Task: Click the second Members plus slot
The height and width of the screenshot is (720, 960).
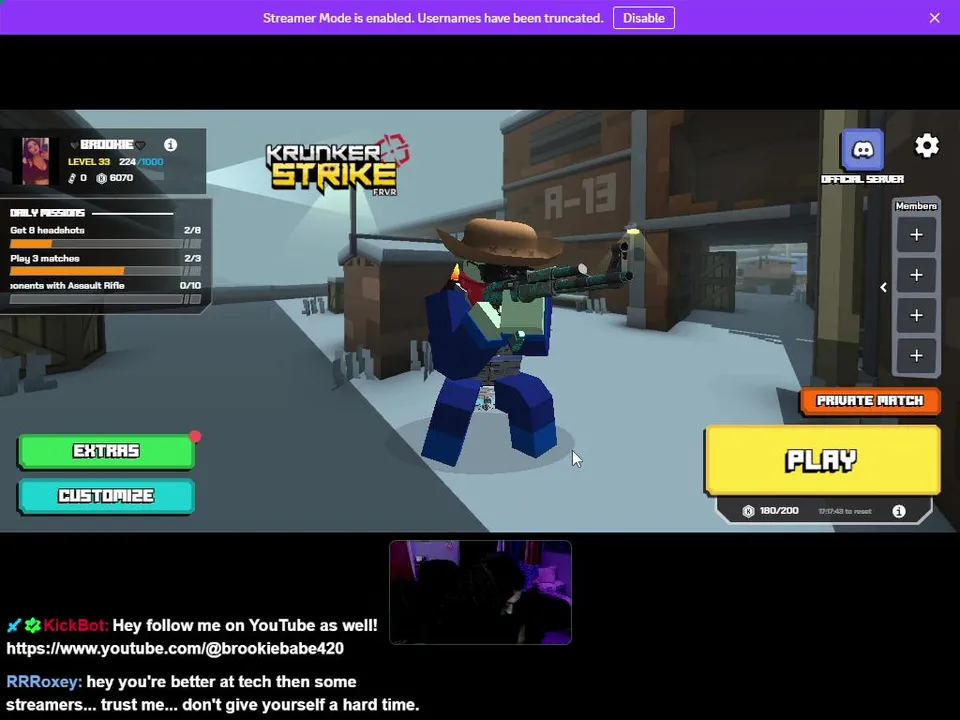Action: [x=916, y=276]
